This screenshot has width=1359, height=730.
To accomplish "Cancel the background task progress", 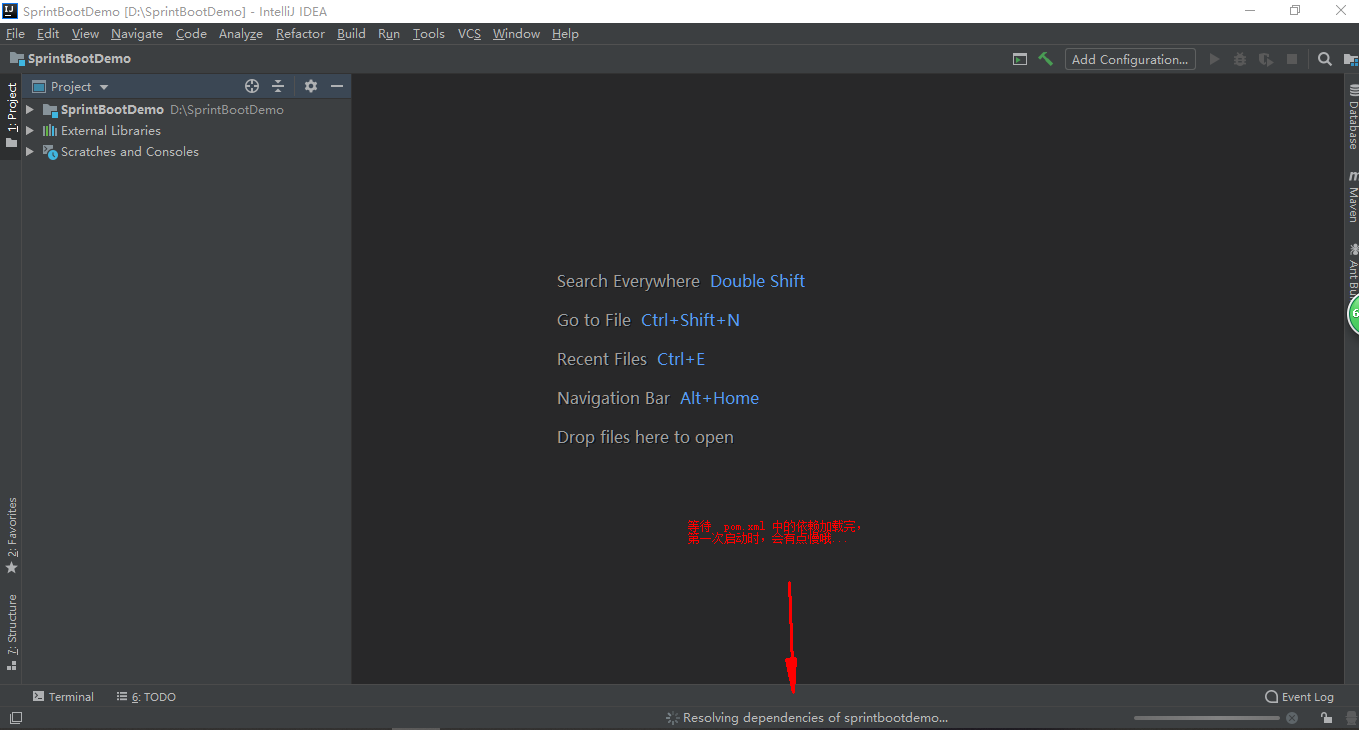I will coord(1292,718).
